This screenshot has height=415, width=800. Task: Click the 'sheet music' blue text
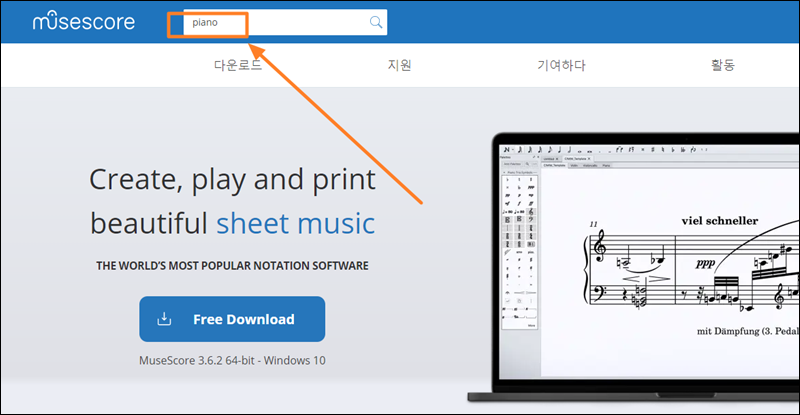pos(296,224)
